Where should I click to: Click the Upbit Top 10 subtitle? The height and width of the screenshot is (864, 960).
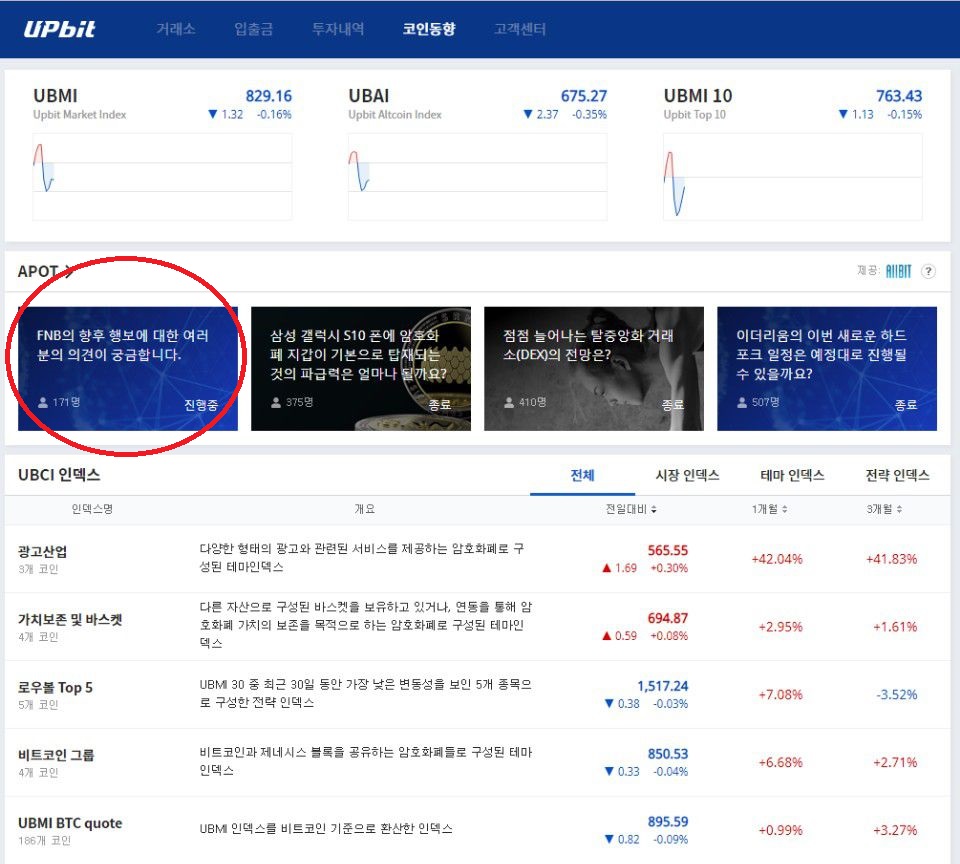pos(694,115)
